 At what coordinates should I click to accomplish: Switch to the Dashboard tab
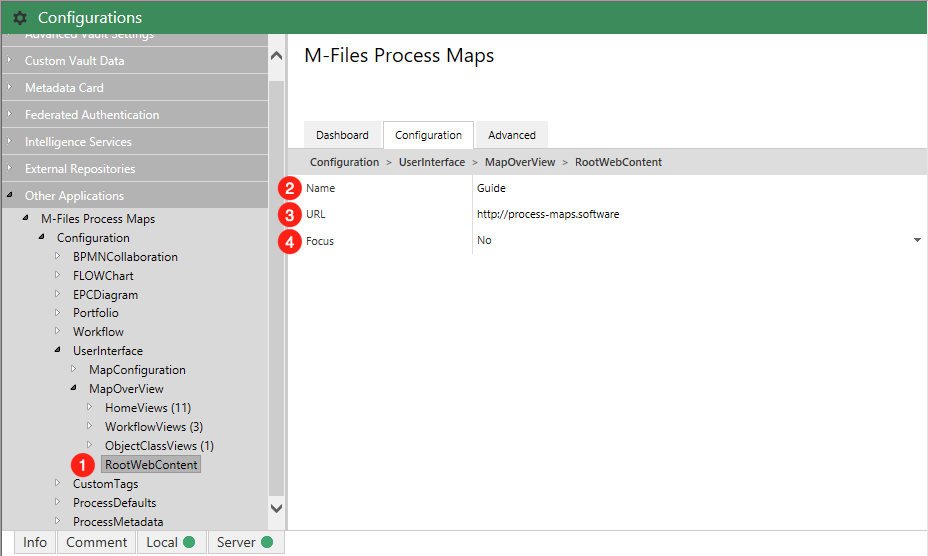click(342, 135)
